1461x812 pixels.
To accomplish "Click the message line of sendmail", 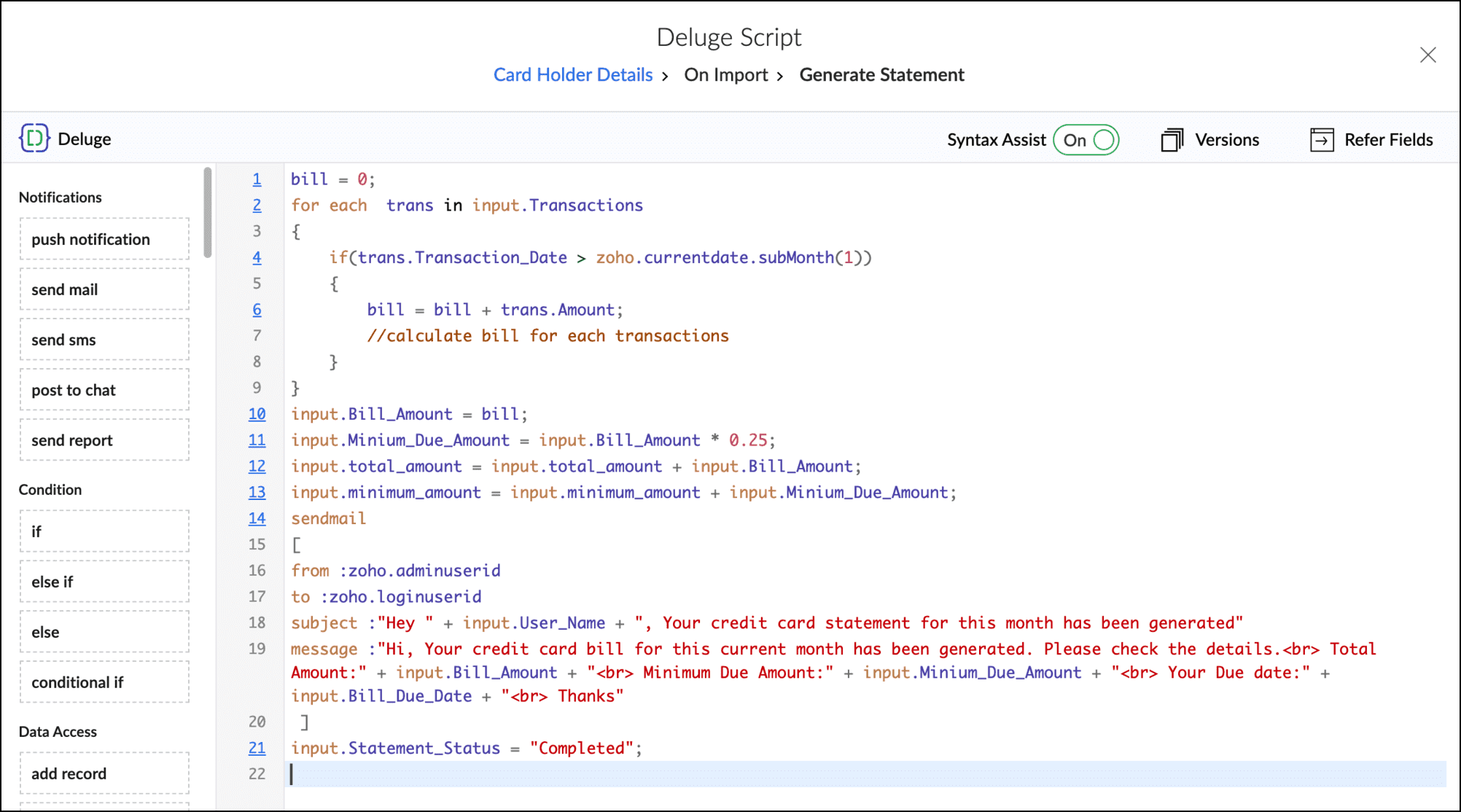I will pos(833,672).
